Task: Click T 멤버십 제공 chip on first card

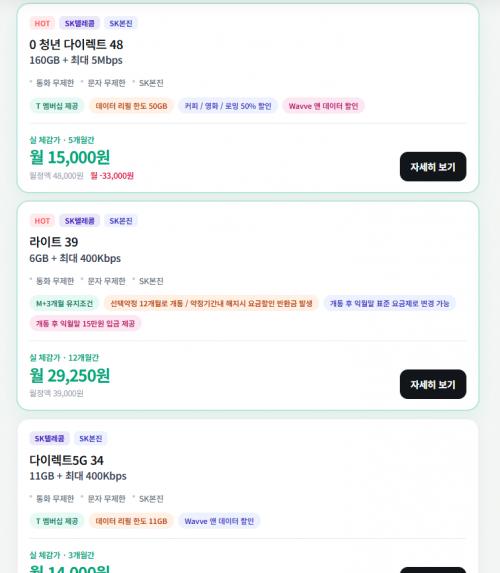Action: 57,106
